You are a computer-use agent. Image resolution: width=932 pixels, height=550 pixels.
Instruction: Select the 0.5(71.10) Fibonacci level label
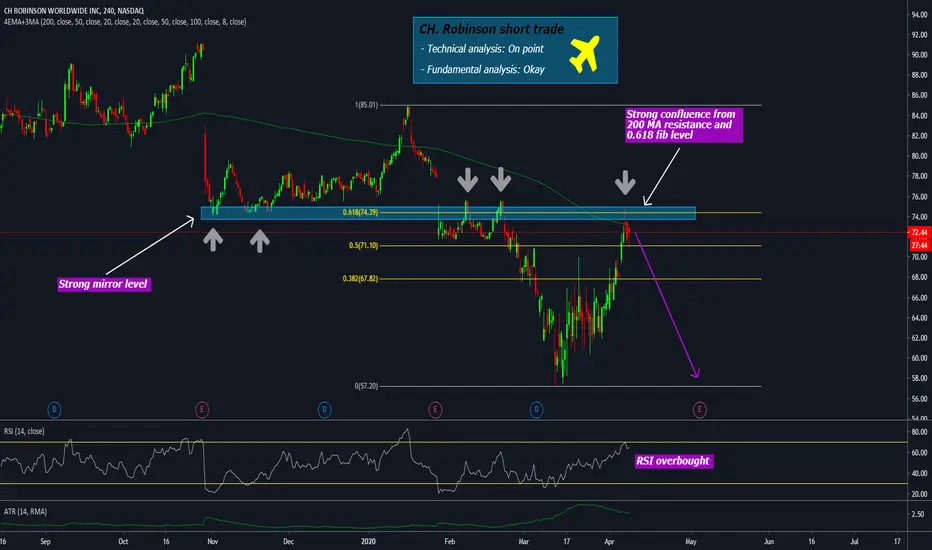coord(364,246)
